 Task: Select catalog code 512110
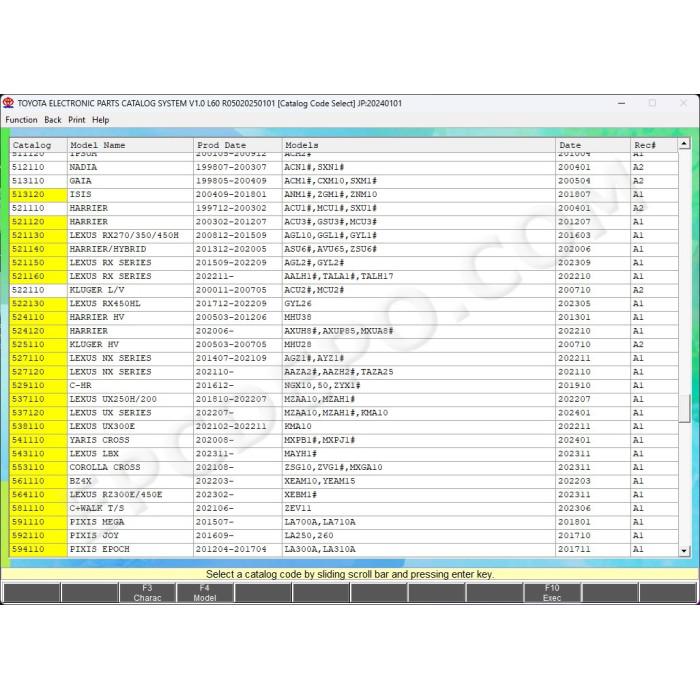coord(28,167)
